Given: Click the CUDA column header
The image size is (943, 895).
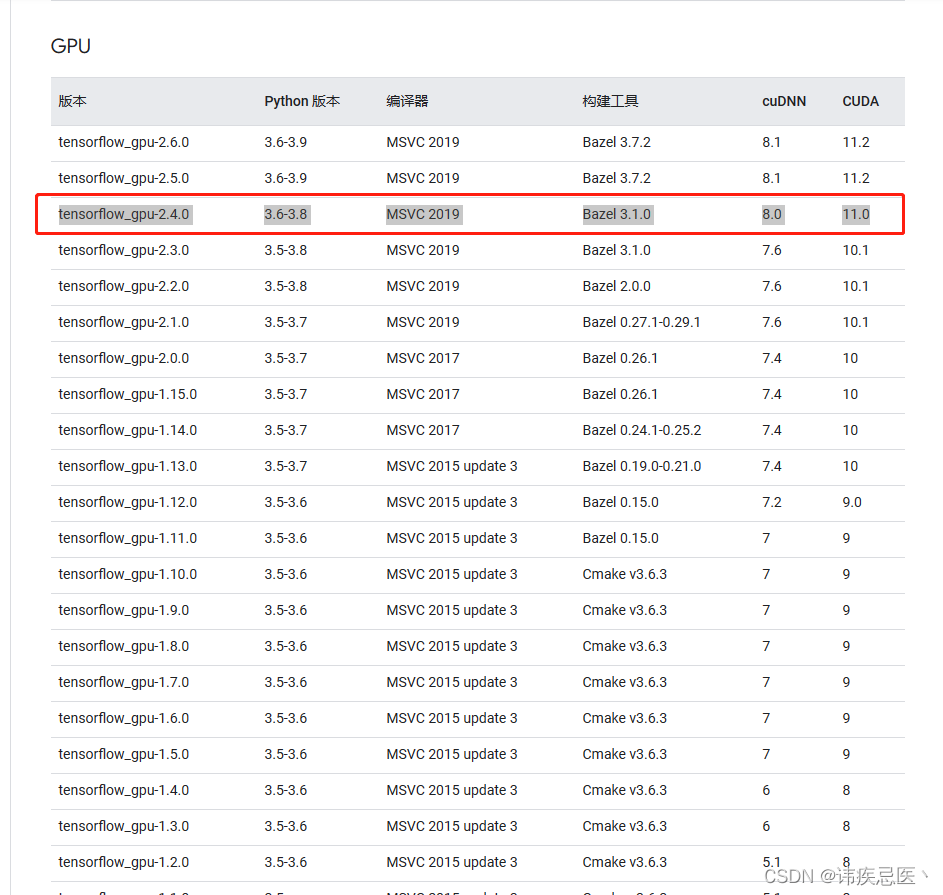Looking at the screenshot, I should (x=861, y=101).
